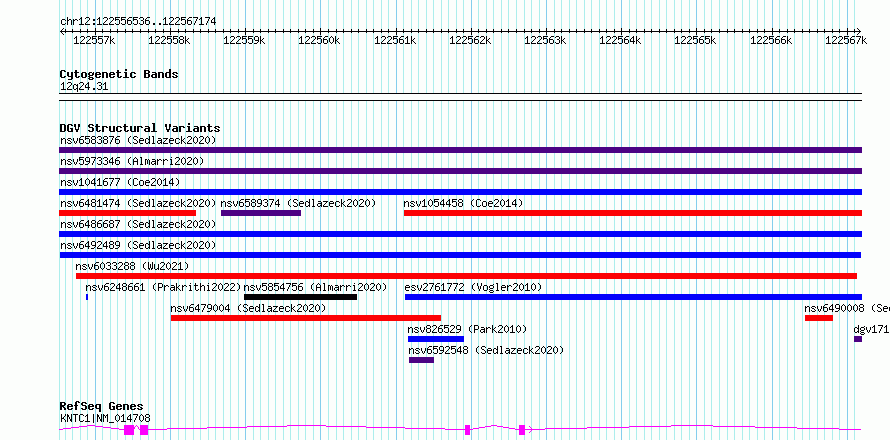The width and height of the screenshot is (890, 440).
Task: Click the chr12:122556536..122567174 region text
Action: tap(138, 22)
